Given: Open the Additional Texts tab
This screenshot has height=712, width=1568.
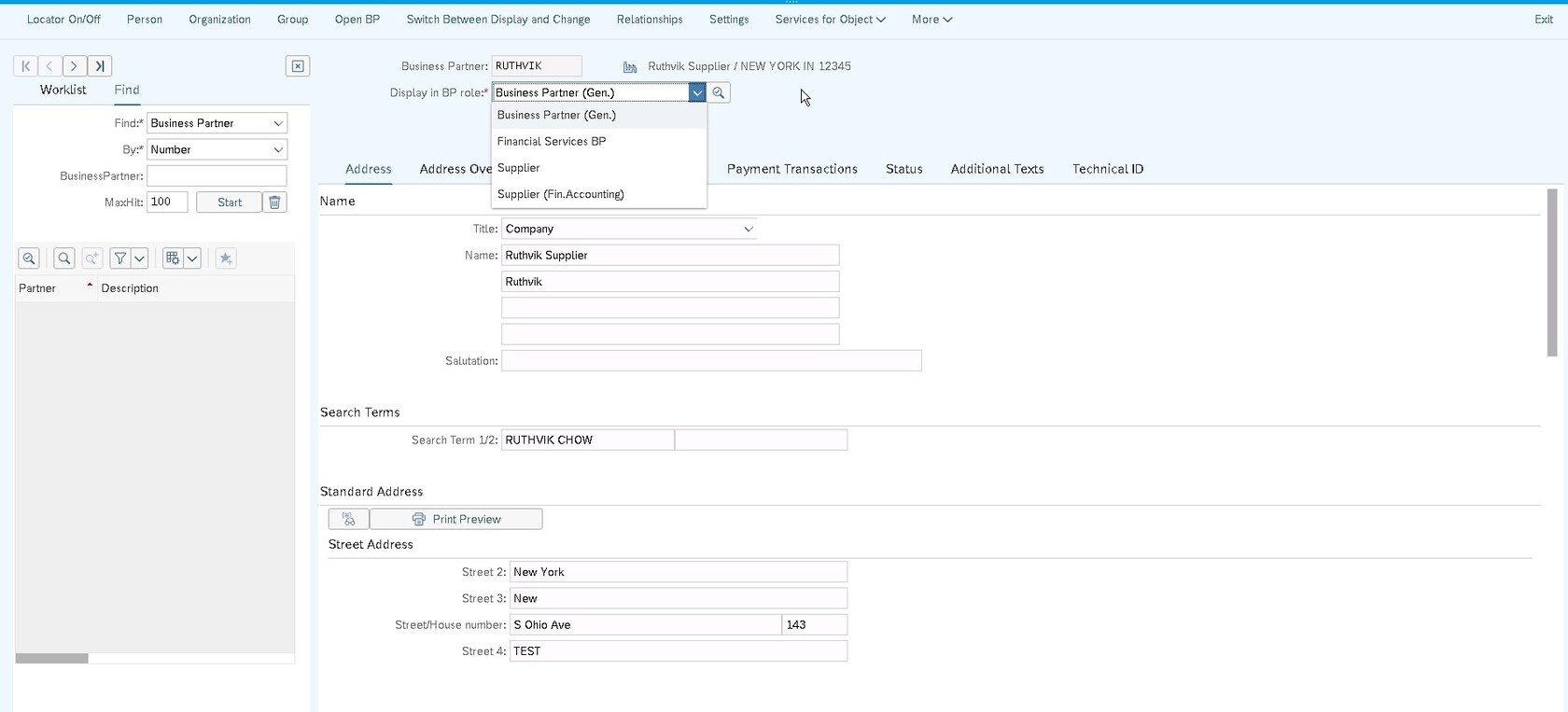Looking at the screenshot, I should [998, 169].
